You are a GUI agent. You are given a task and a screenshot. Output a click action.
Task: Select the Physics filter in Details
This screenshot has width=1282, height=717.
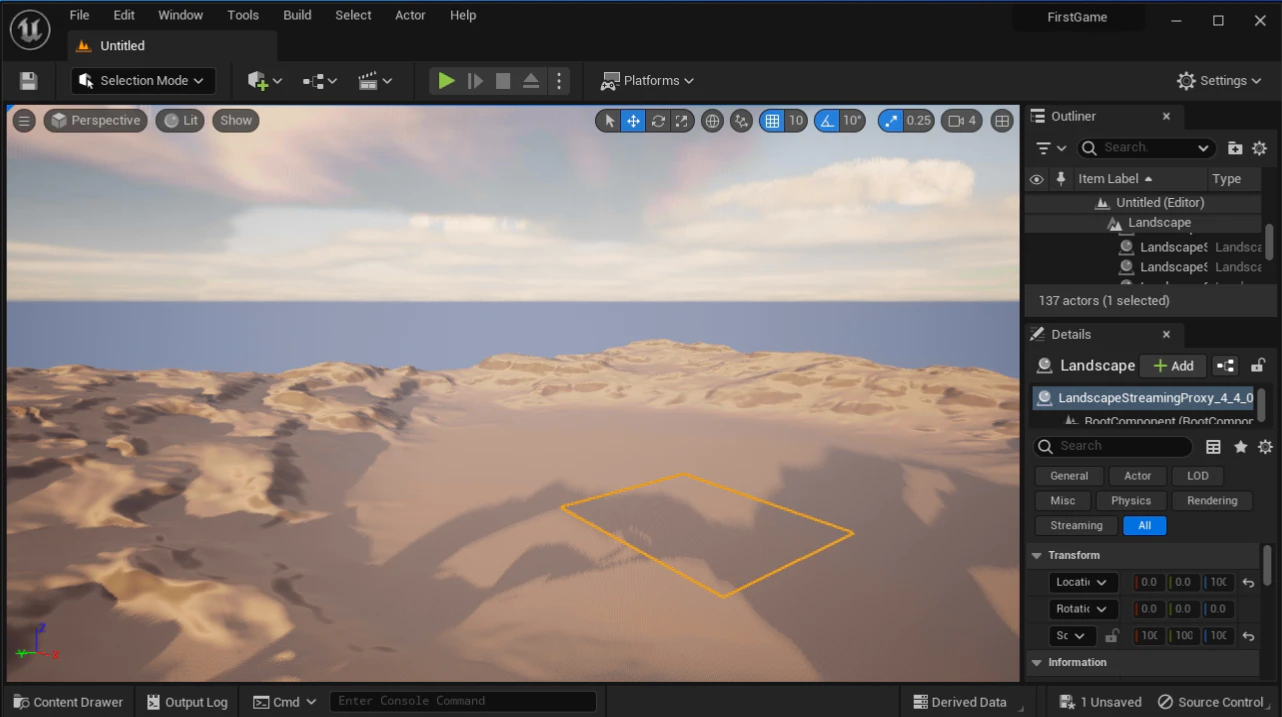(1131, 501)
